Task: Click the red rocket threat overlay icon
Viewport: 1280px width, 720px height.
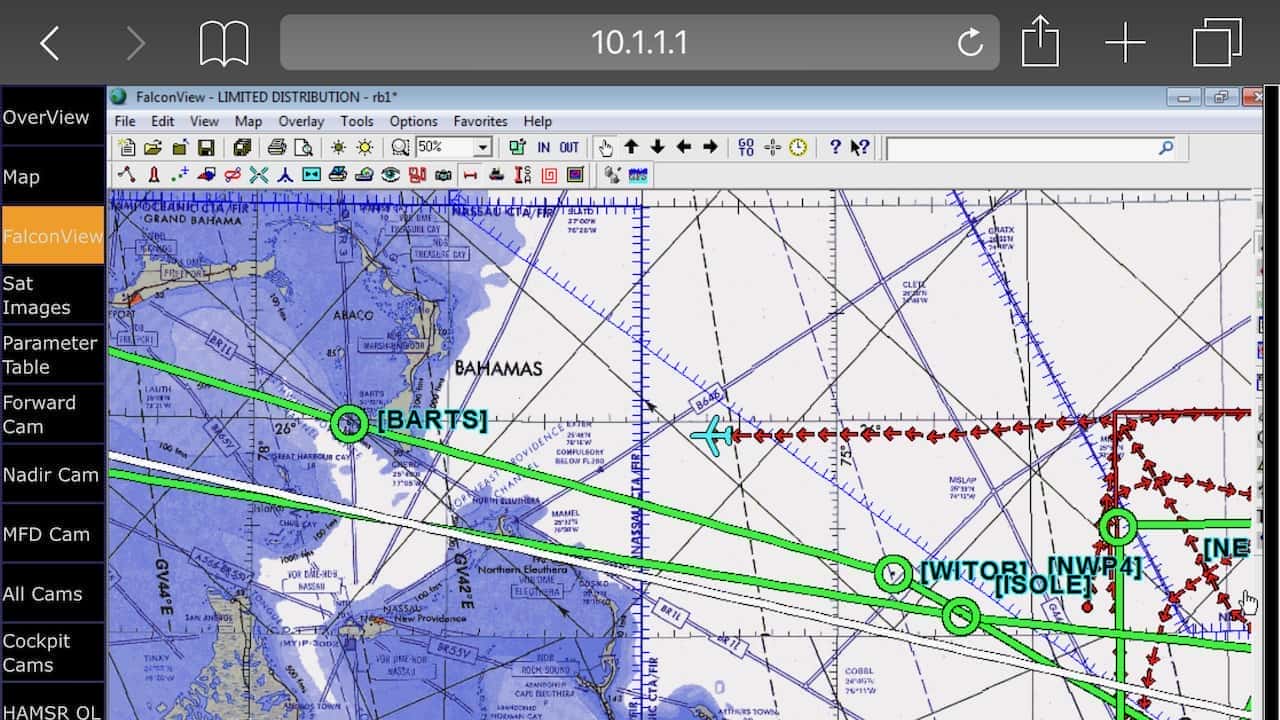Action: (x=153, y=175)
